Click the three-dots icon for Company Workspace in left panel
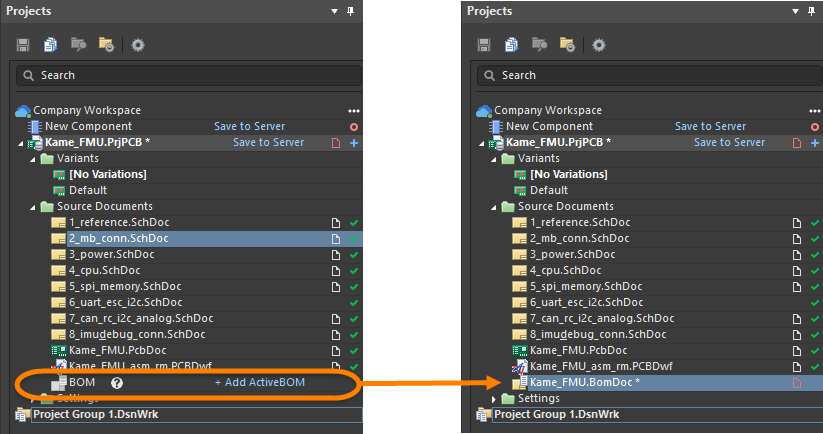This screenshot has width=823, height=434. (x=353, y=111)
